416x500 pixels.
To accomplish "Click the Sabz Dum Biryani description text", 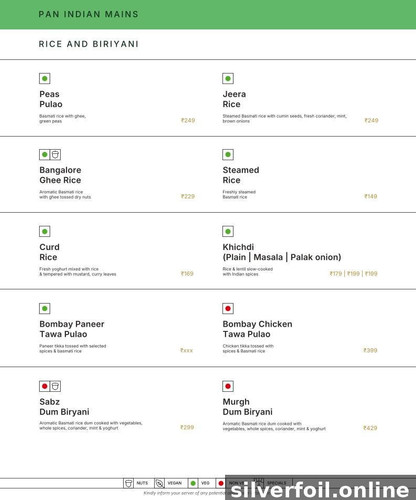I will click(x=91, y=425).
